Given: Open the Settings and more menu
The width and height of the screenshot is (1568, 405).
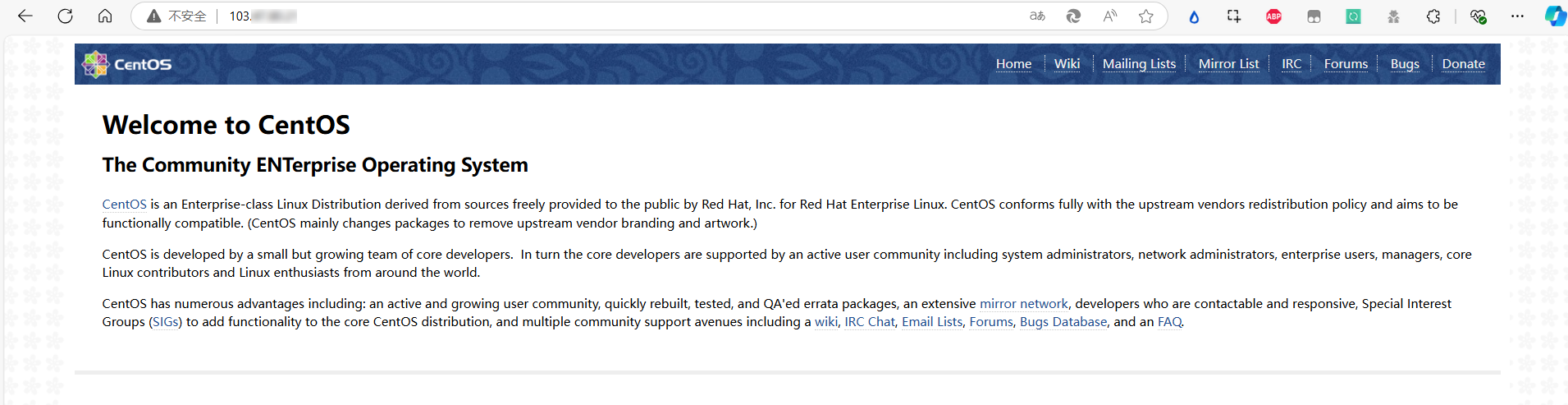Looking at the screenshot, I should (x=1517, y=16).
